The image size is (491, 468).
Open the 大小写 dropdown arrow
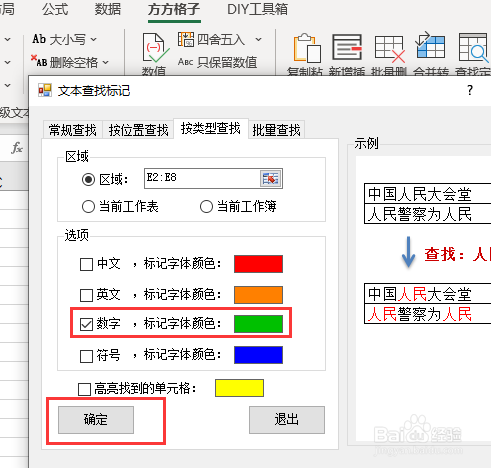point(94,40)
